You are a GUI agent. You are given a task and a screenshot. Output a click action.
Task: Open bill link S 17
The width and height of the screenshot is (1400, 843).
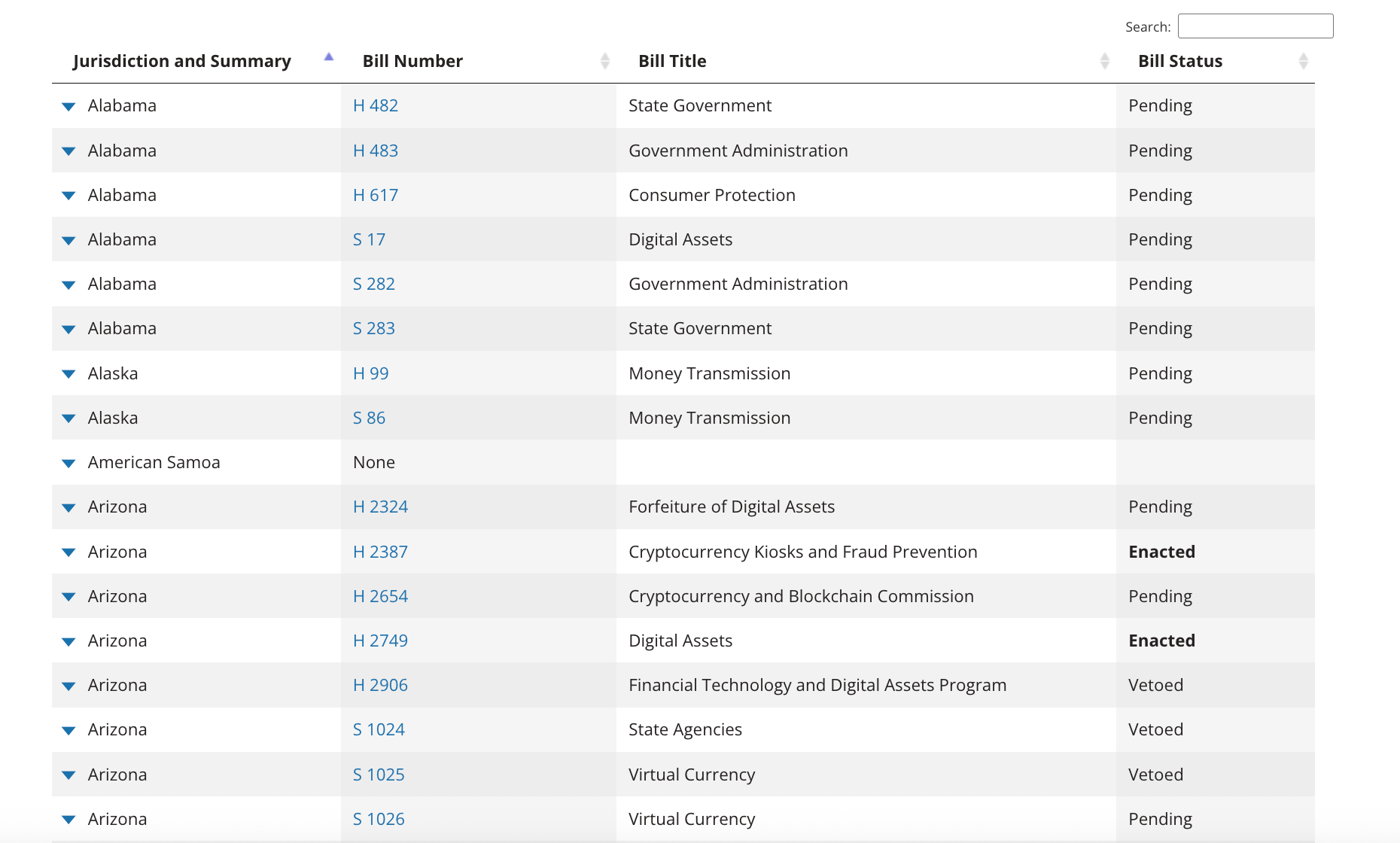pyautogui.click(x=369, y=239)
